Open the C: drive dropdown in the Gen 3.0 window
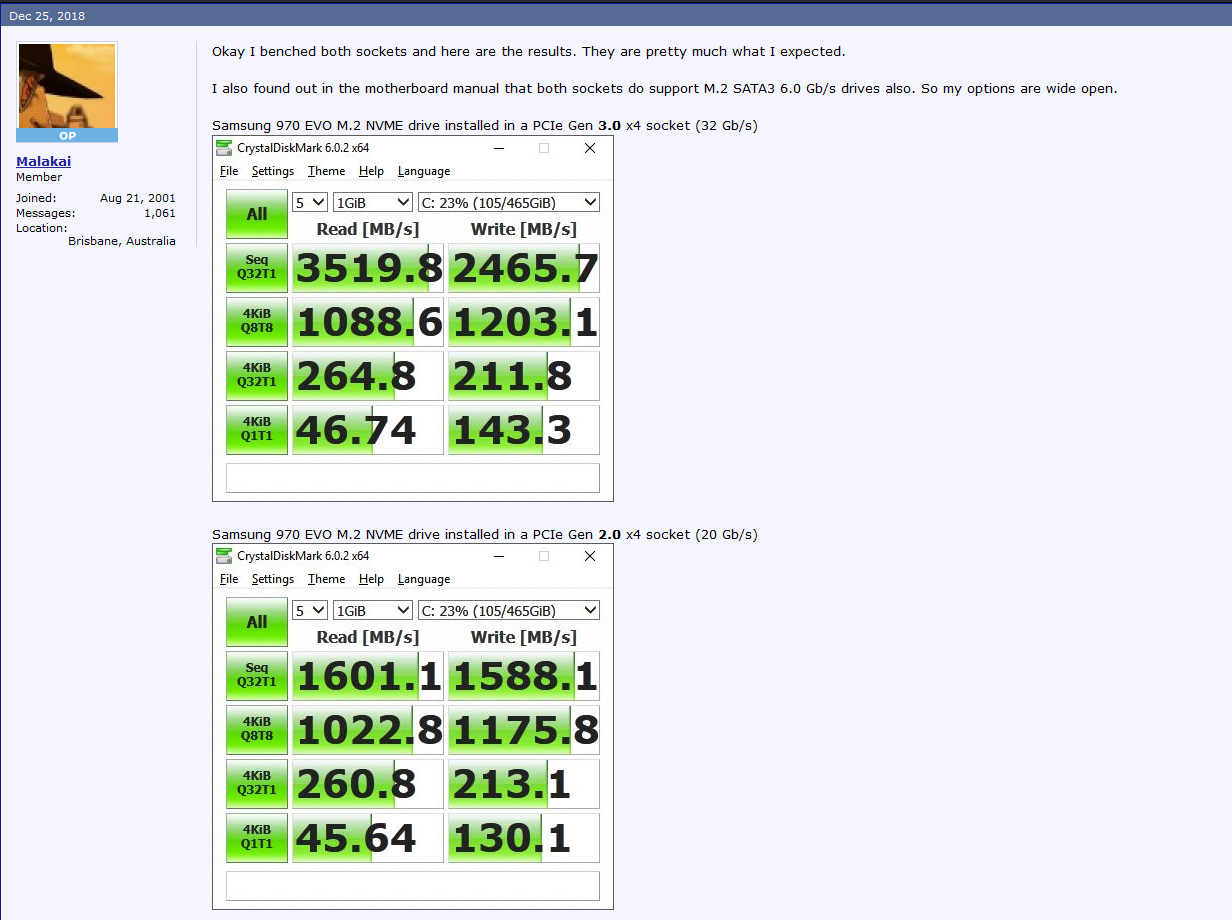 pos(509,202)
